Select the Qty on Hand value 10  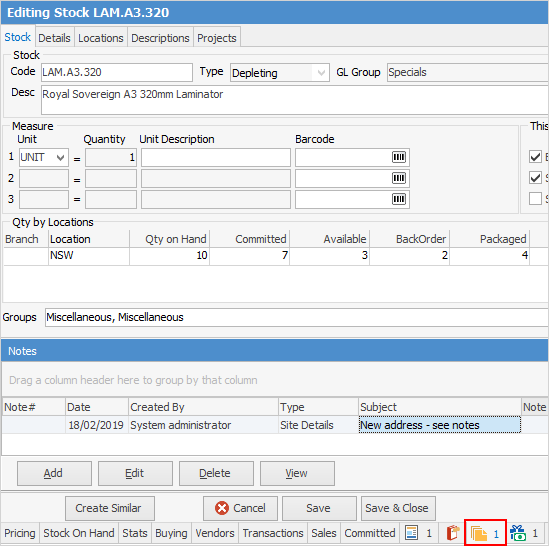tap(169, 256)
